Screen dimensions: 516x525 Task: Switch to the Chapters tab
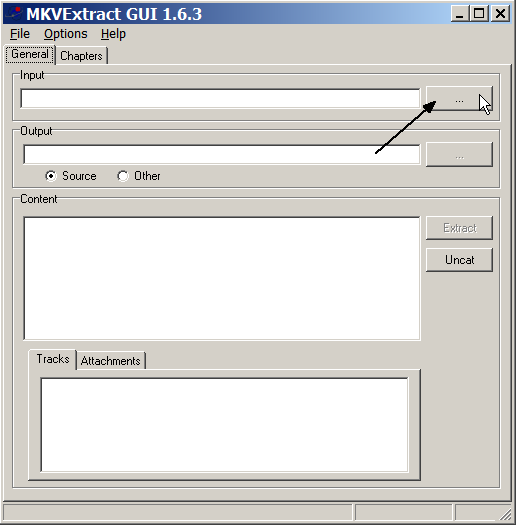tap(81, 56)
